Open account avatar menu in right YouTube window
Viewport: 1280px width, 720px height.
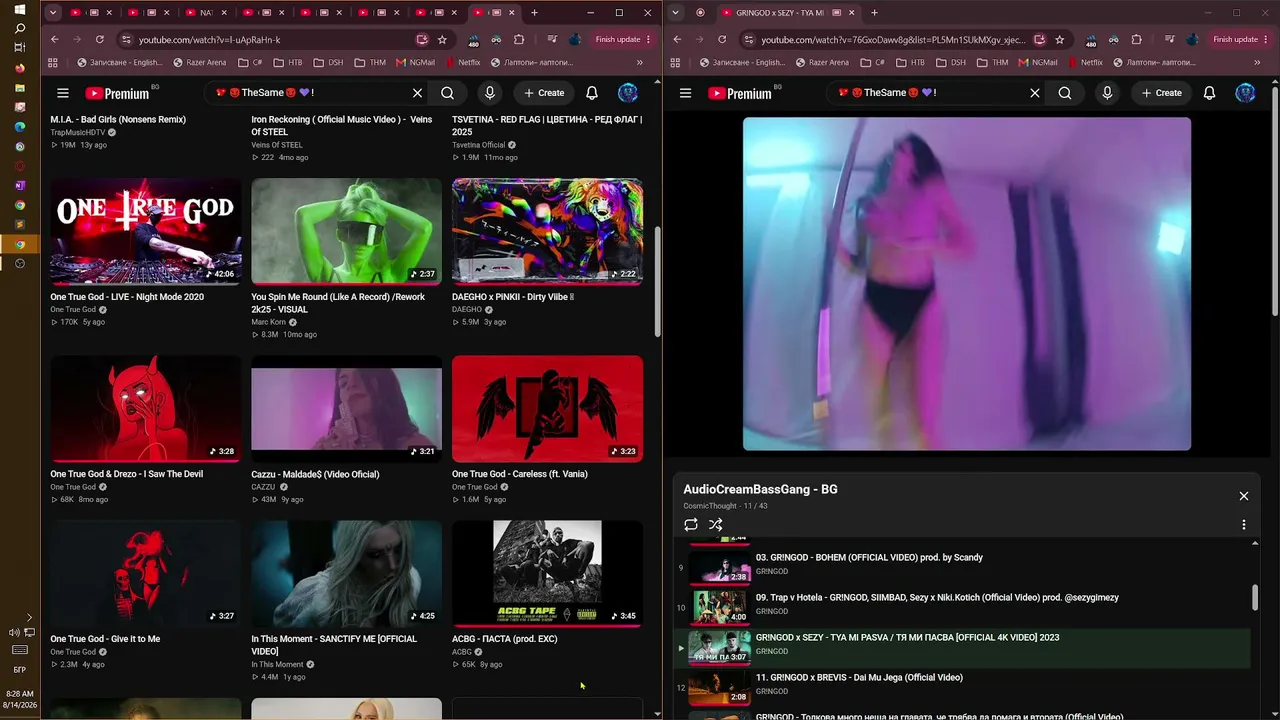tap(1245, 93)
